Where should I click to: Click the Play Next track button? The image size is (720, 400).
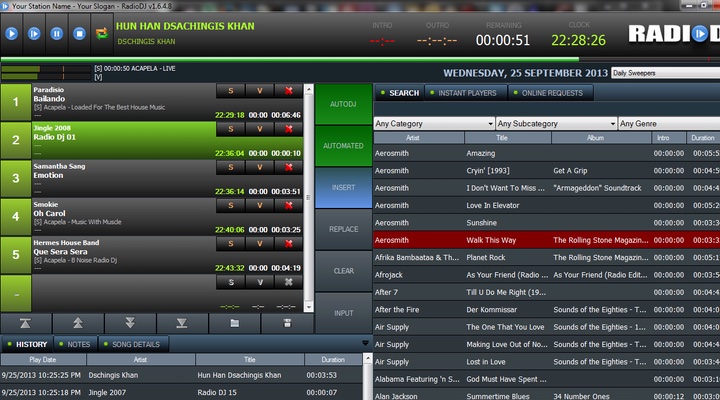[34, 34]
